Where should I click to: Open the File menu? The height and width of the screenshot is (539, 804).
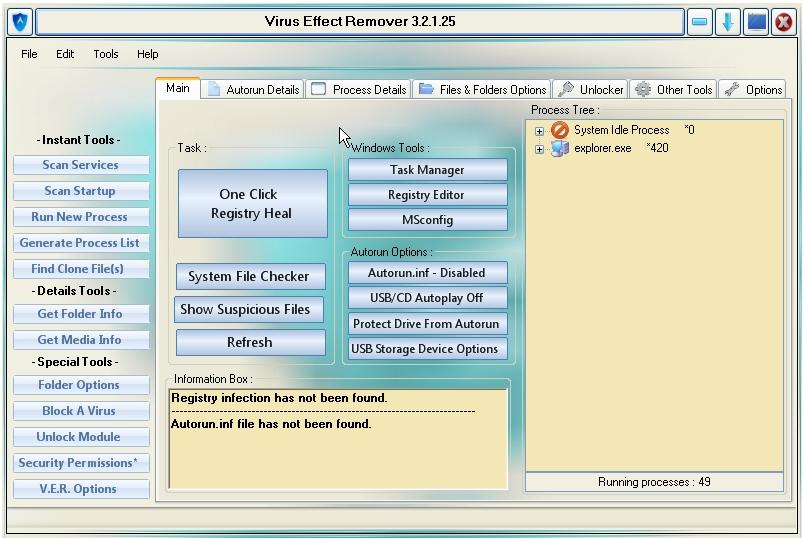pos(29,54)
